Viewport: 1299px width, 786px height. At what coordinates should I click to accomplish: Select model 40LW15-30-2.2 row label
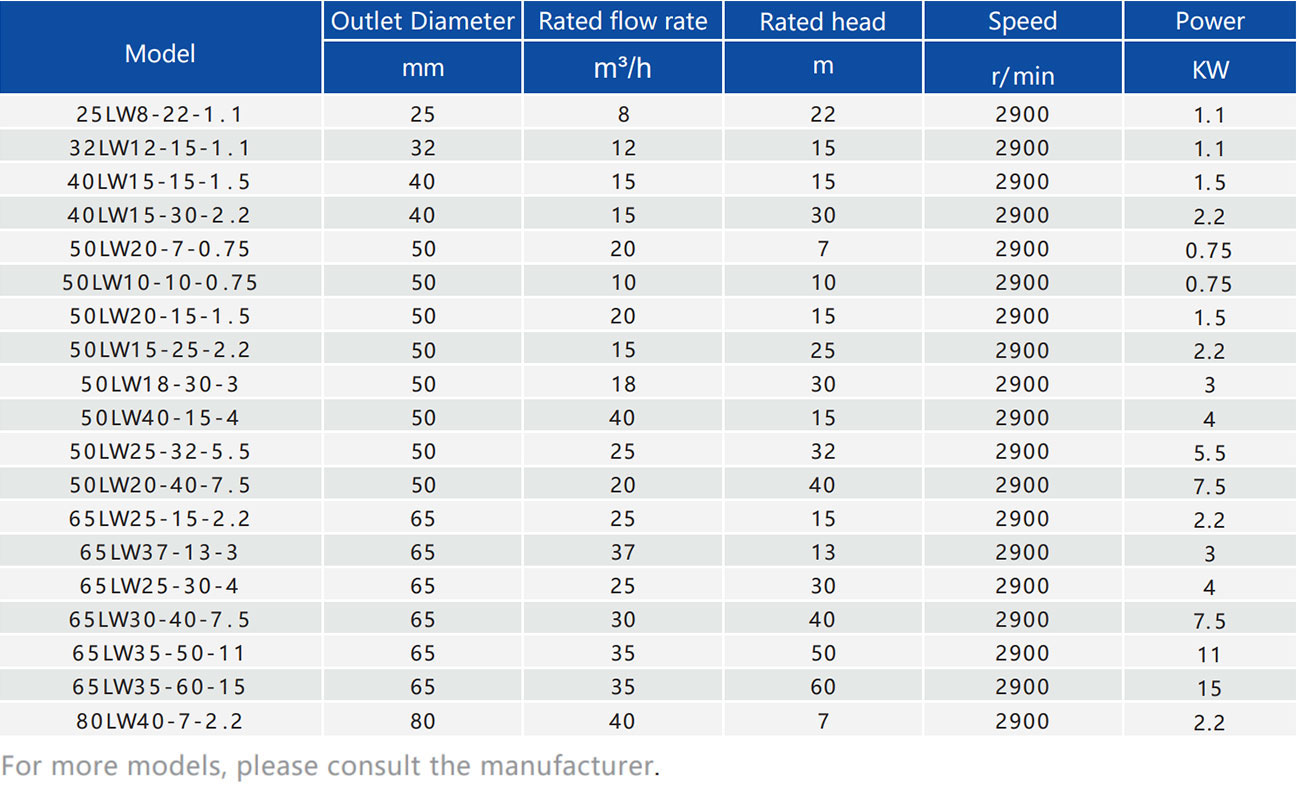[x=160, y=215]
